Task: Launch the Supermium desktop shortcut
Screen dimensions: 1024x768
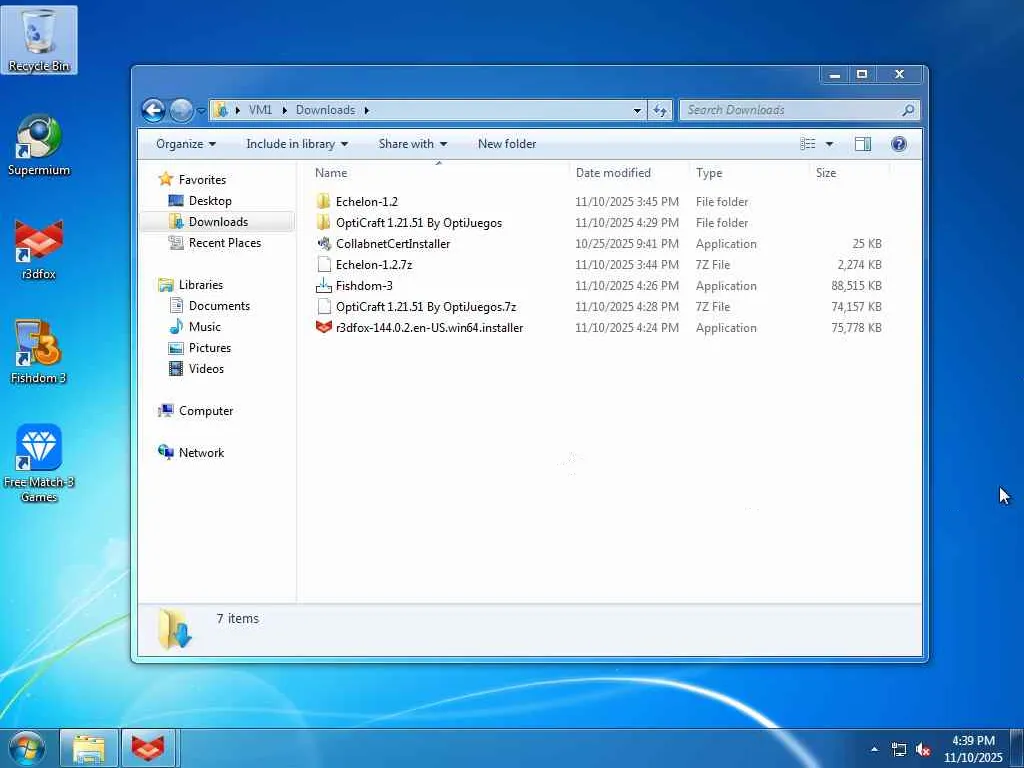Action: click(x=39, y=145)
